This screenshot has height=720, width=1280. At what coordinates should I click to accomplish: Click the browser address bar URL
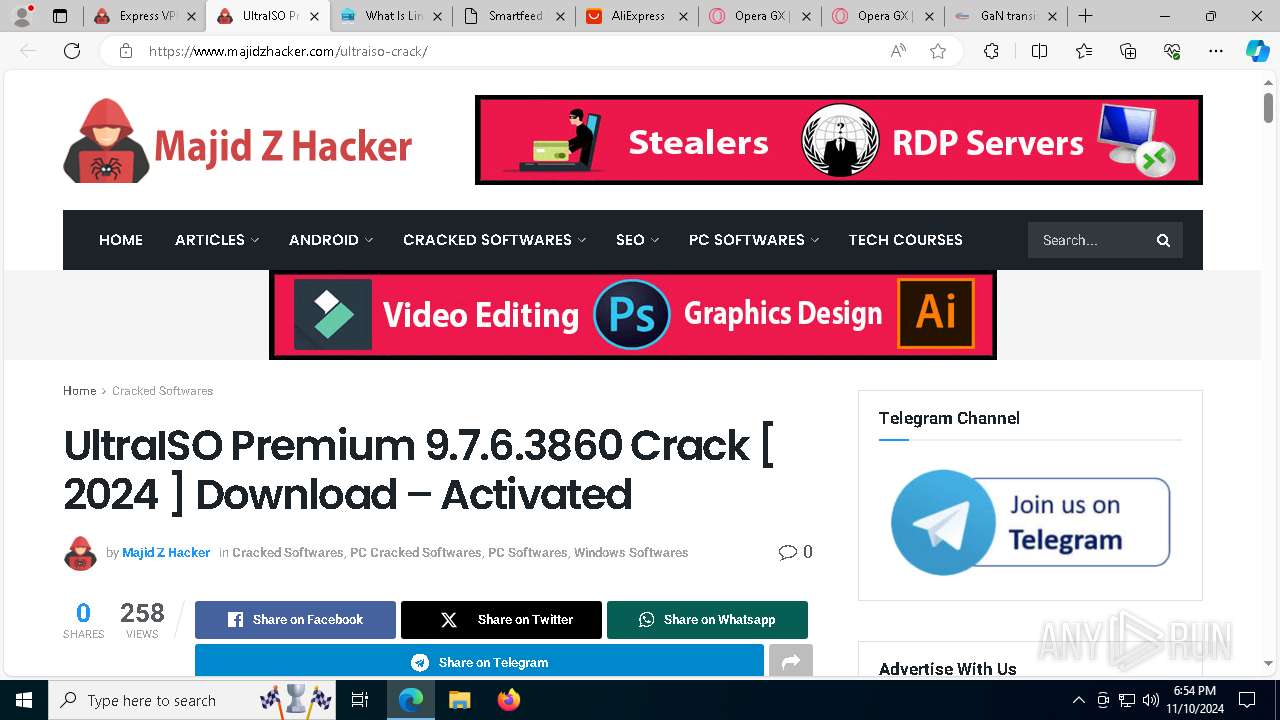click(x=288, y=51)
